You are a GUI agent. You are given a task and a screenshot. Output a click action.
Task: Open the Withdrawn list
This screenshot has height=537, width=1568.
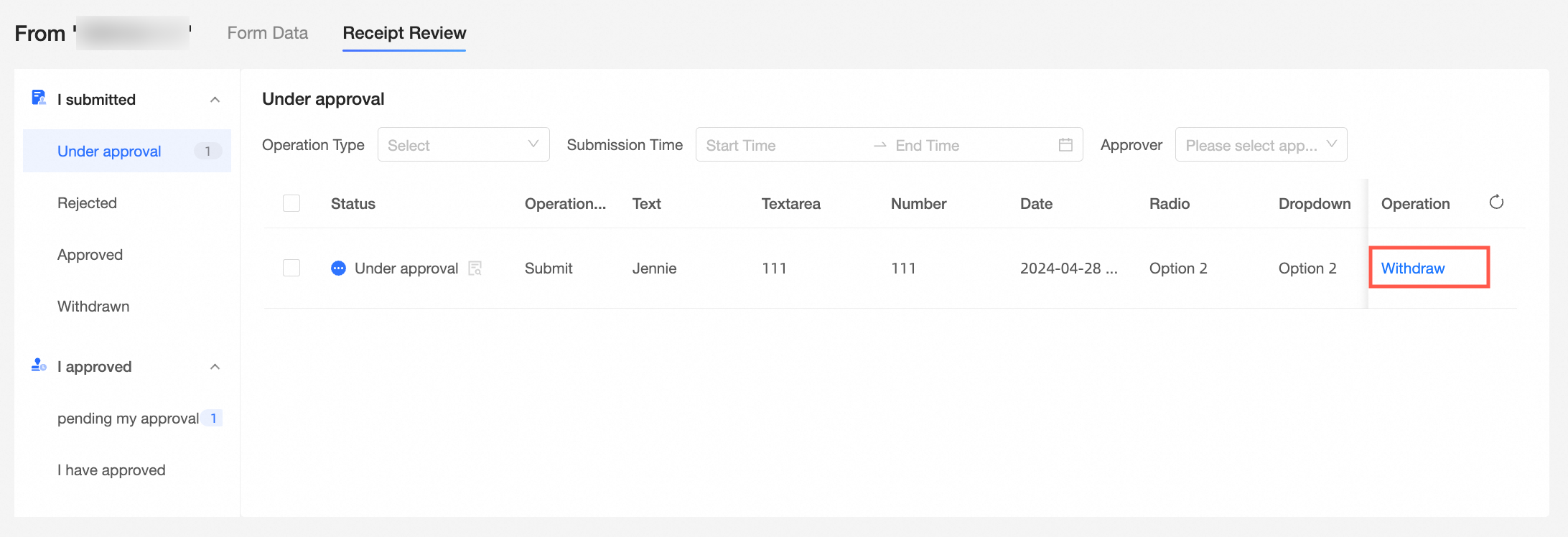(x=93, y=307)
